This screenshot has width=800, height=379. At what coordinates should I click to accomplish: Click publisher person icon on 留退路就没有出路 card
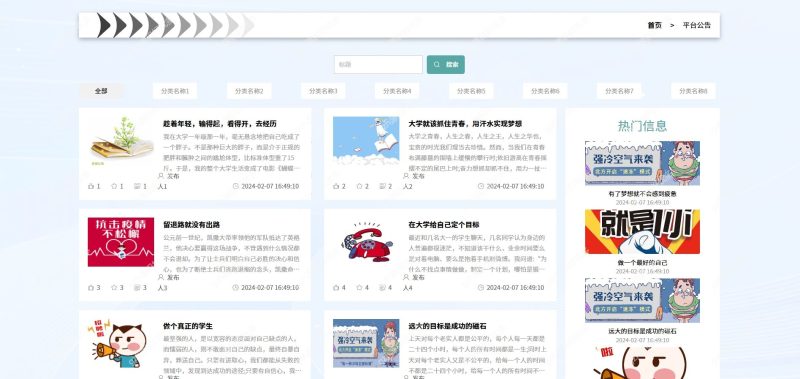(161, 277)
